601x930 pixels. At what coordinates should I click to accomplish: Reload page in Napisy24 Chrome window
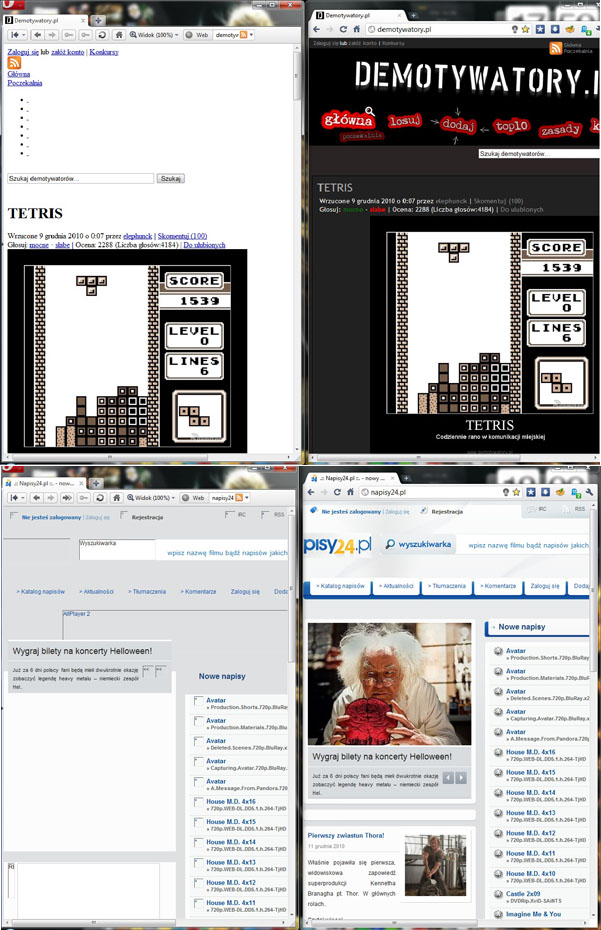point(338,492)
